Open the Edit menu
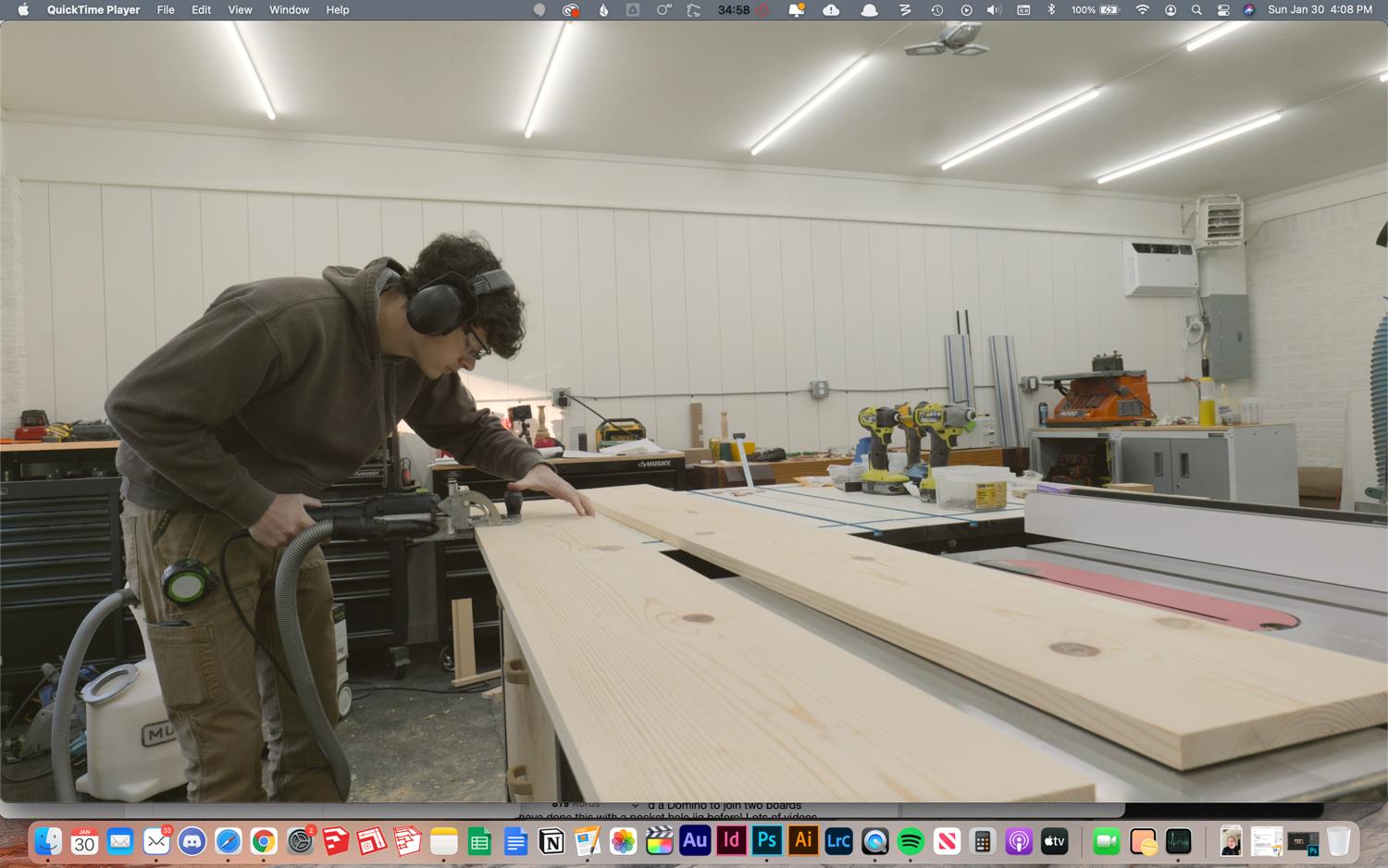This screenshot has width=1388, height=868. click(201, 9)
